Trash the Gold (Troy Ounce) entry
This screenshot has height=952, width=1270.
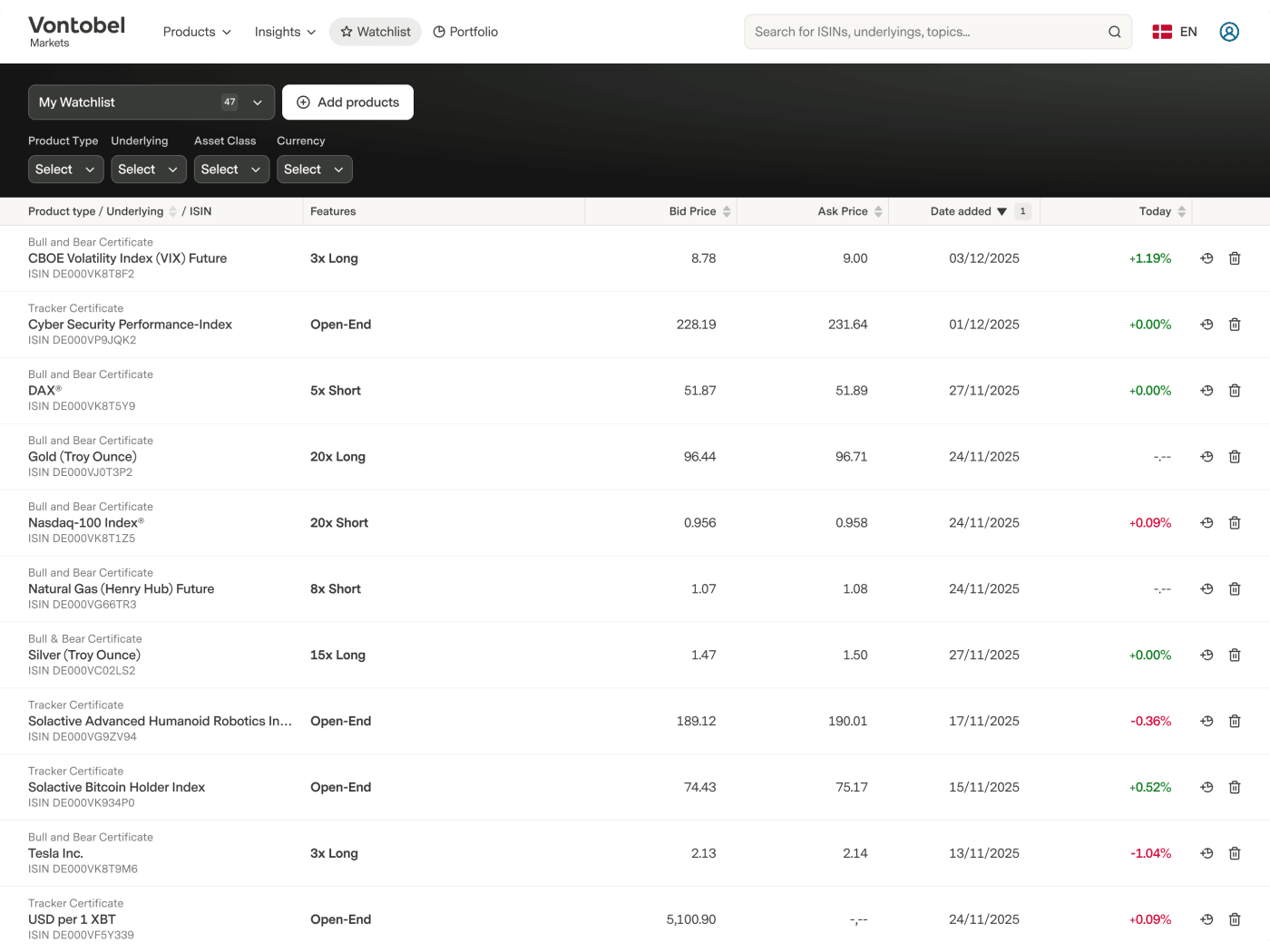1235,457
